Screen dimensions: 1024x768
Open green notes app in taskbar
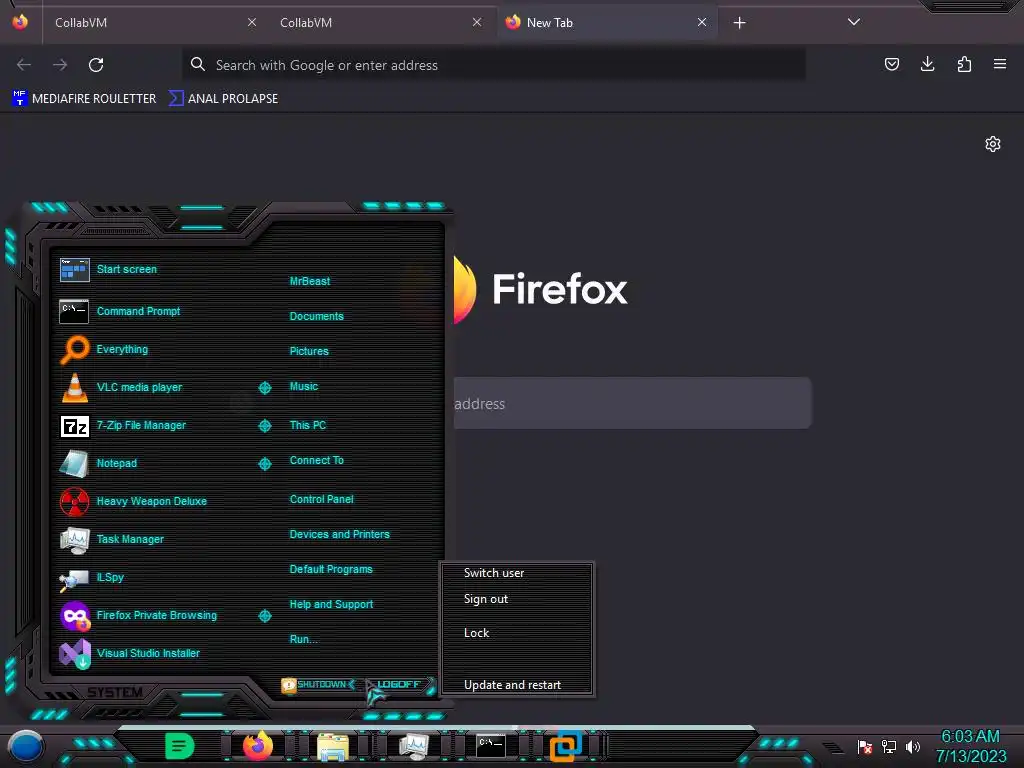point(180,745)
